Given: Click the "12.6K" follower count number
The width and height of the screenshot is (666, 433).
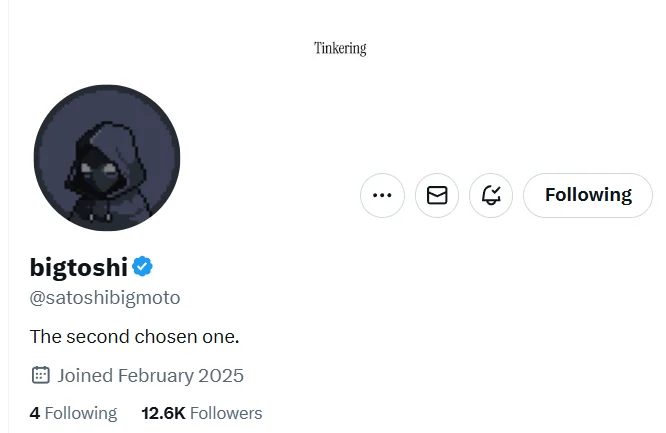Looking at the screenshot, I should (163, 413).
